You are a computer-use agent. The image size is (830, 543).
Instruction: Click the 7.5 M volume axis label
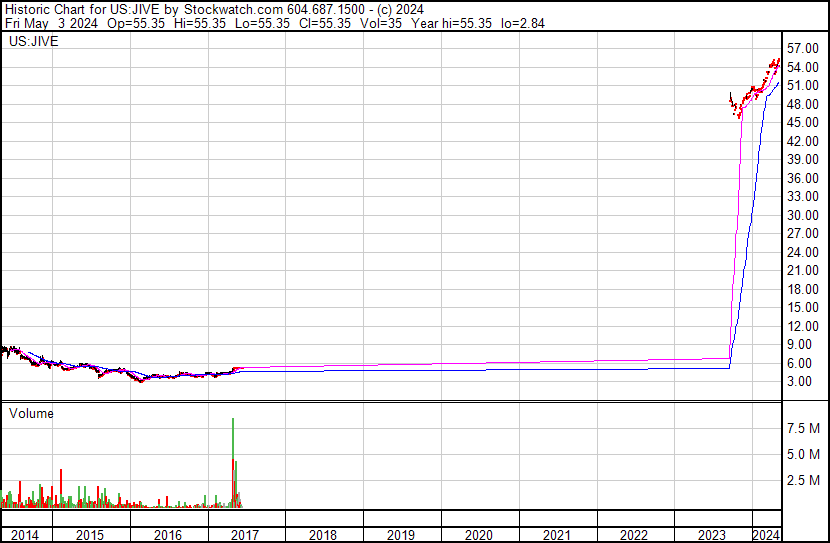pyautogui.click(x=804, y=428)
